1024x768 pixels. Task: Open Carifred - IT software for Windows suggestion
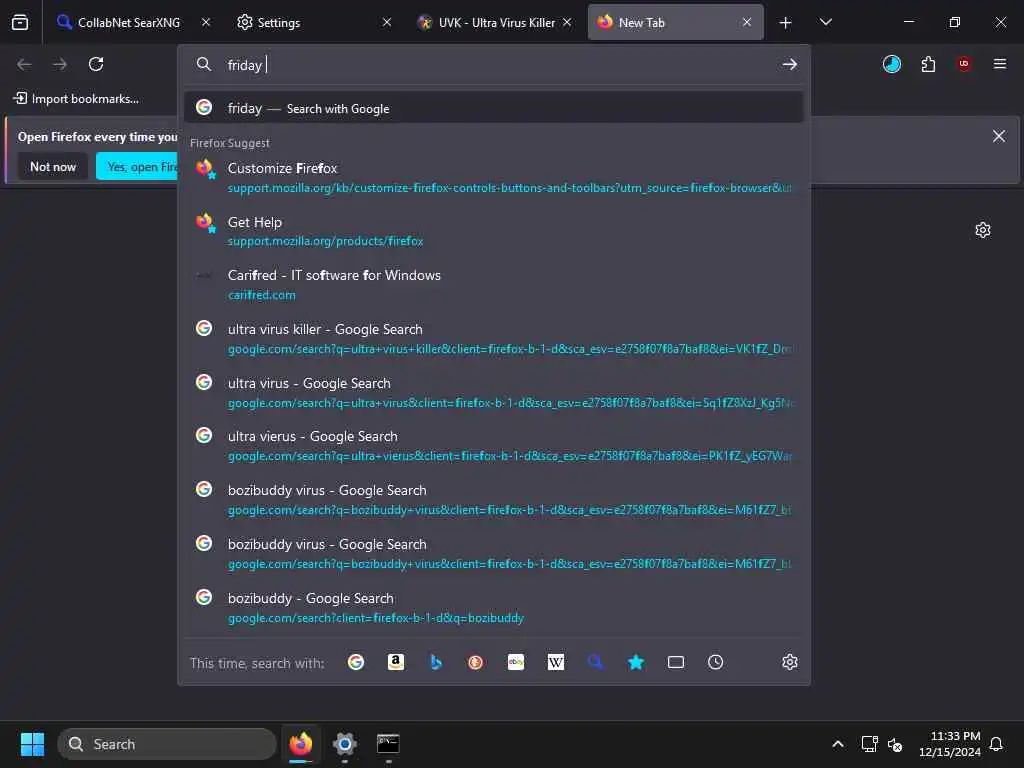(494, 285)
